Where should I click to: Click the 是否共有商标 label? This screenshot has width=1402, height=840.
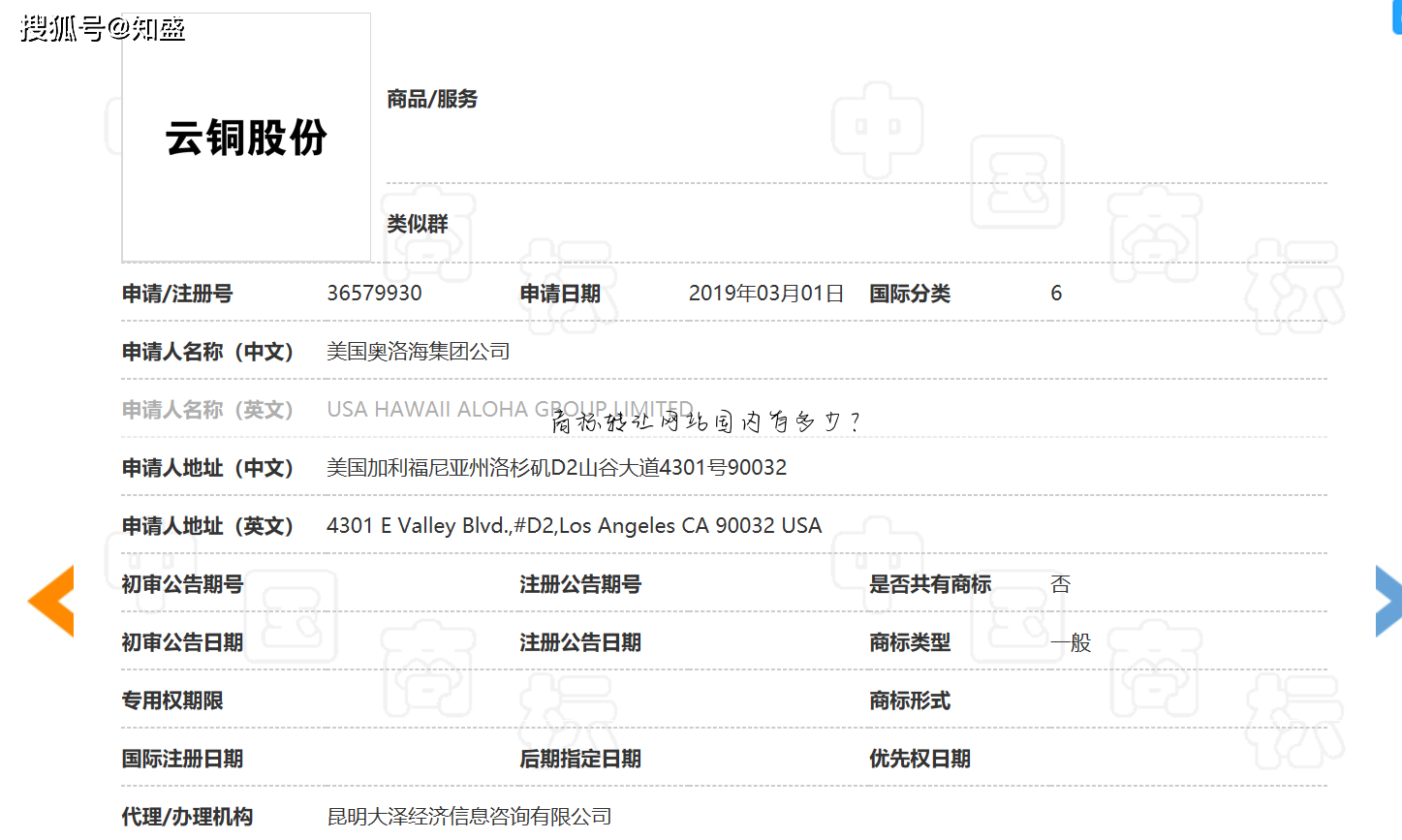pyautogui.click(x=930, y=584)
